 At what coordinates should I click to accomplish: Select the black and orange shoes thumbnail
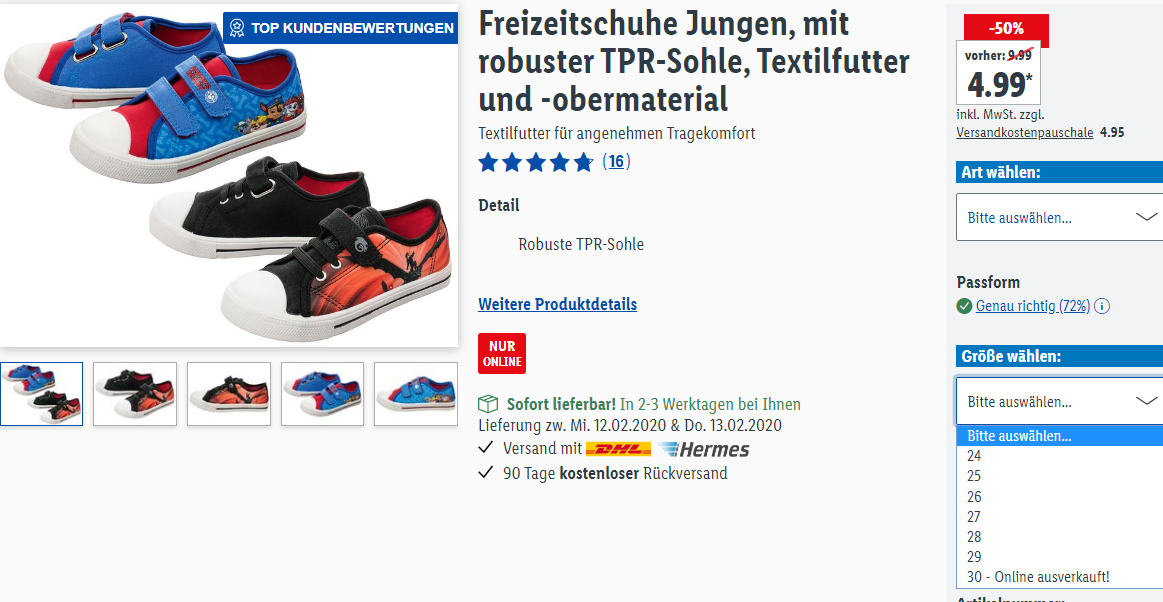click(135, 394)
